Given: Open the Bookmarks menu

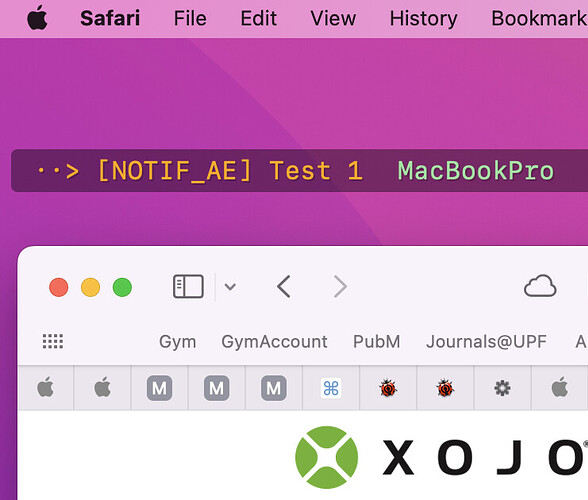Looking at the screenshot, I should click(539, 18).
